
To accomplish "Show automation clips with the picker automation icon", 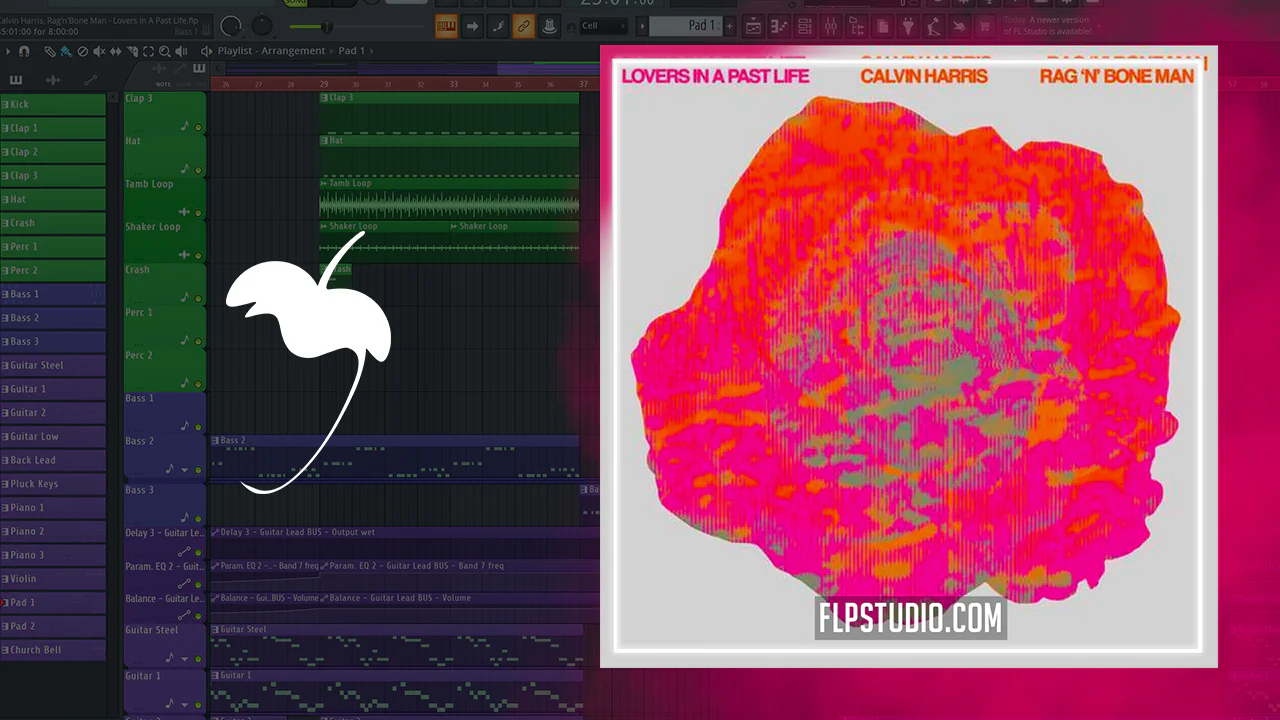I will point(91,80).
